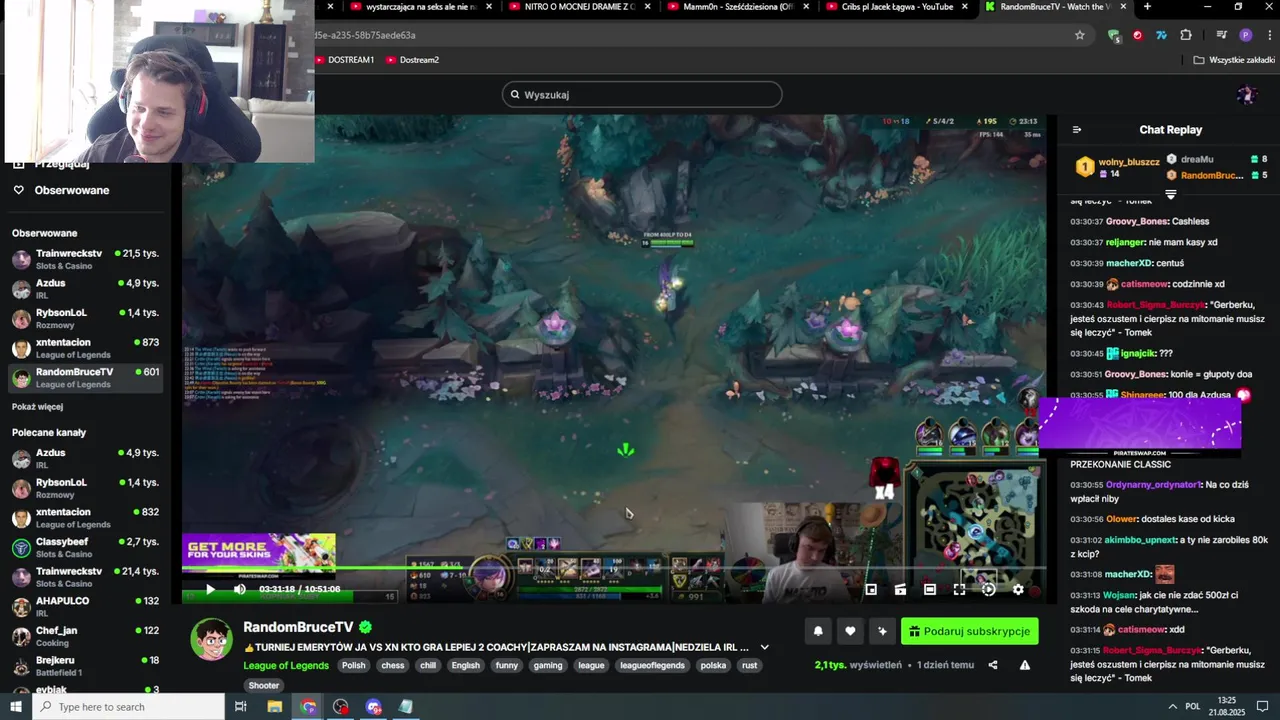Image resolution: width=1280 pixels, height=720 pixels.
Task: Open picture-in-picture mini player
Action: (871, 590)
